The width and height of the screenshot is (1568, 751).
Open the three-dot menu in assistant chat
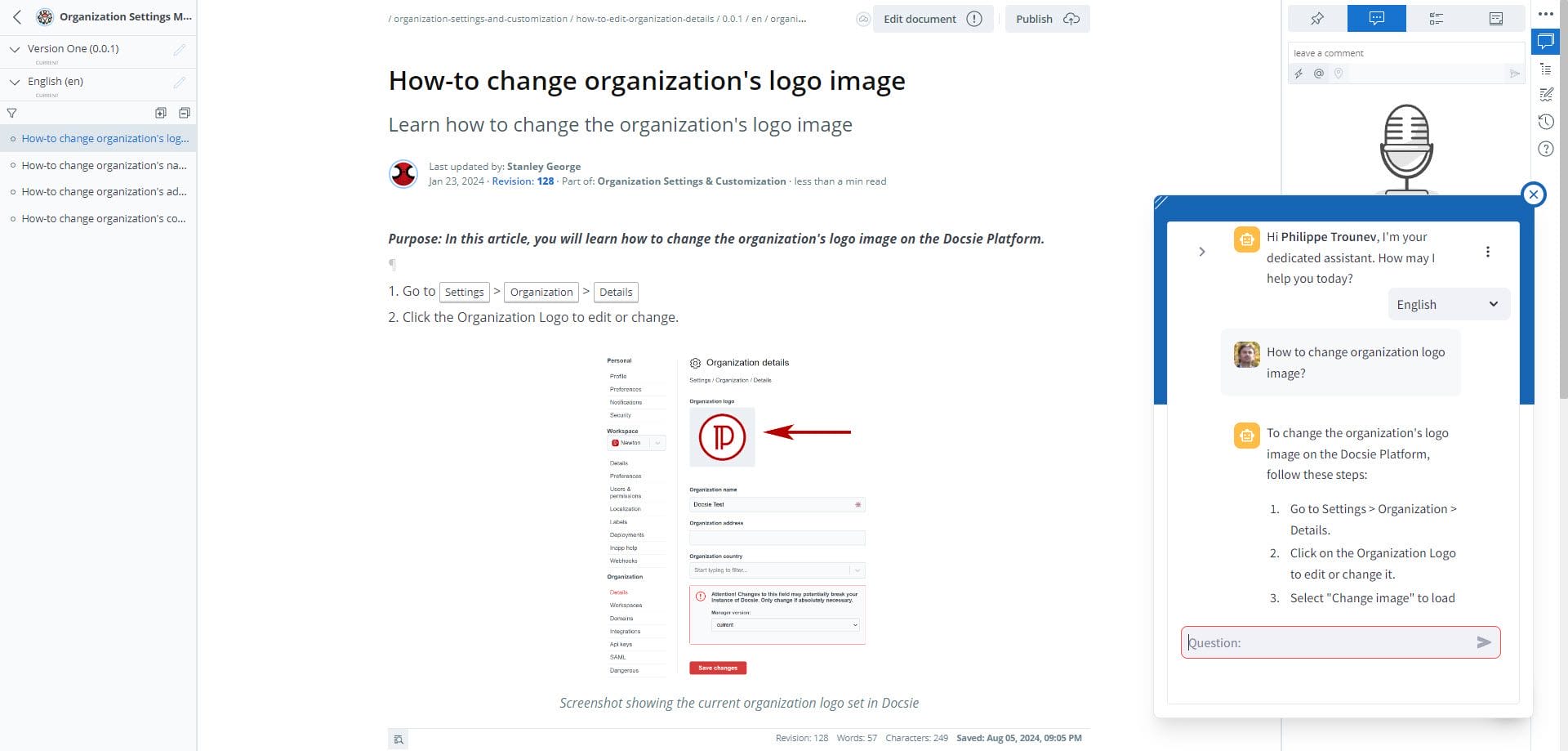(1487, 252)
